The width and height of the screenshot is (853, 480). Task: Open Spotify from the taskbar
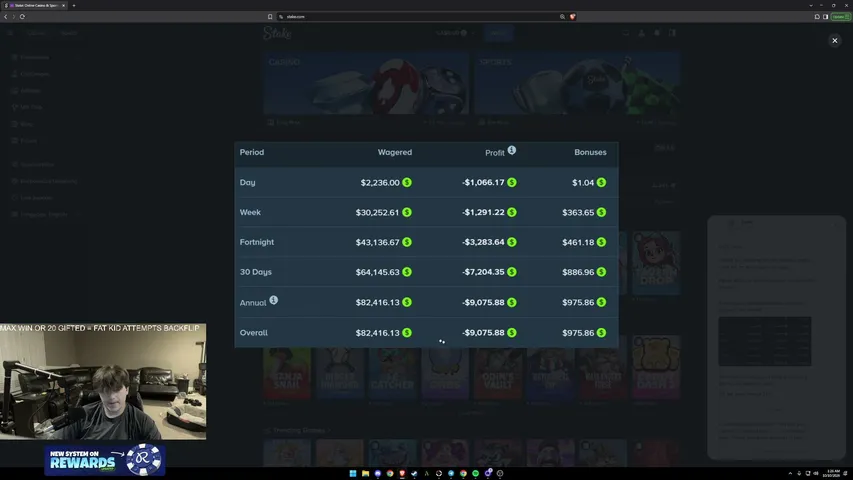475,473
